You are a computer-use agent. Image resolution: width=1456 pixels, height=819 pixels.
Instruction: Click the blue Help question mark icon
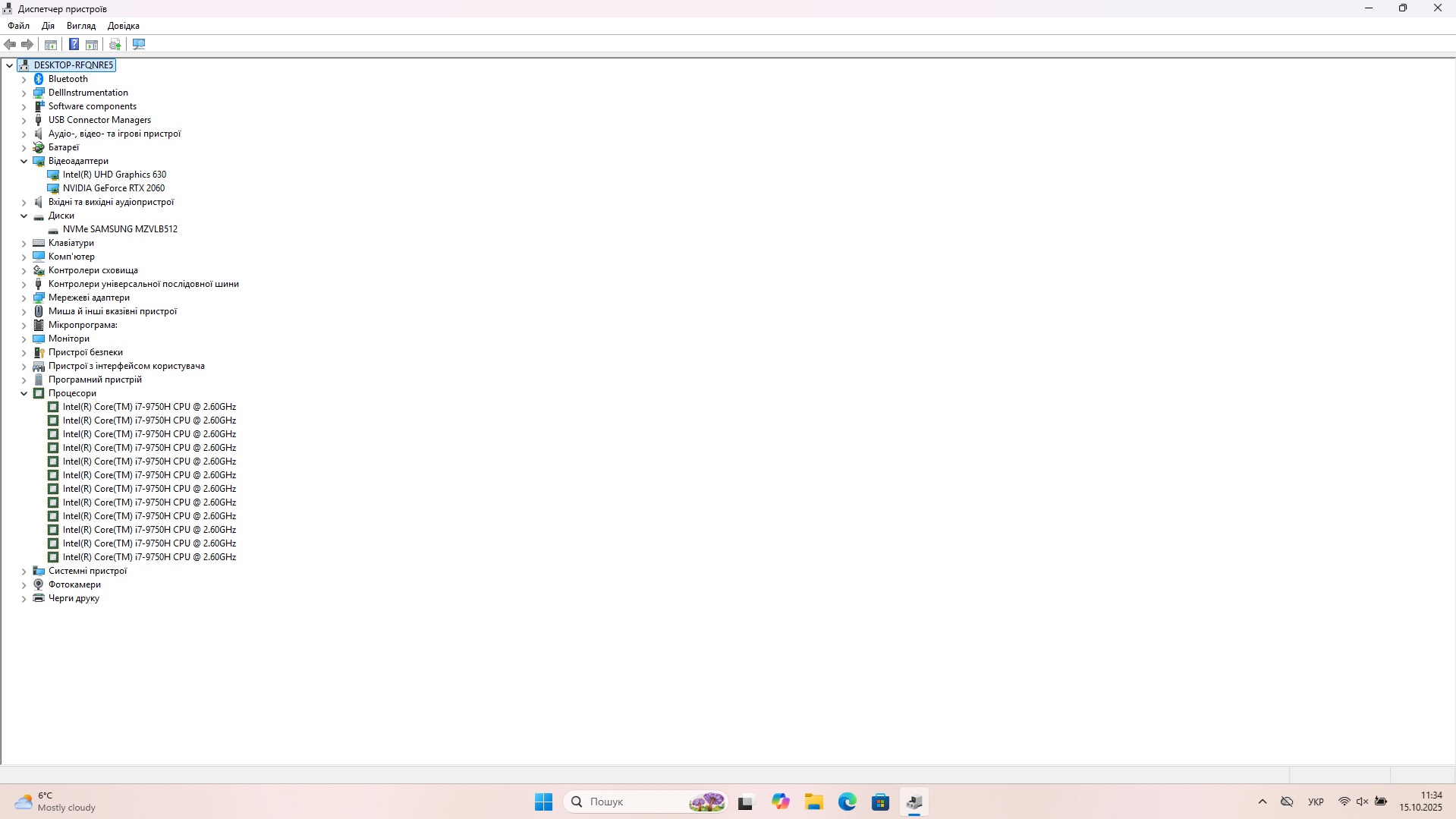(74, 44)
